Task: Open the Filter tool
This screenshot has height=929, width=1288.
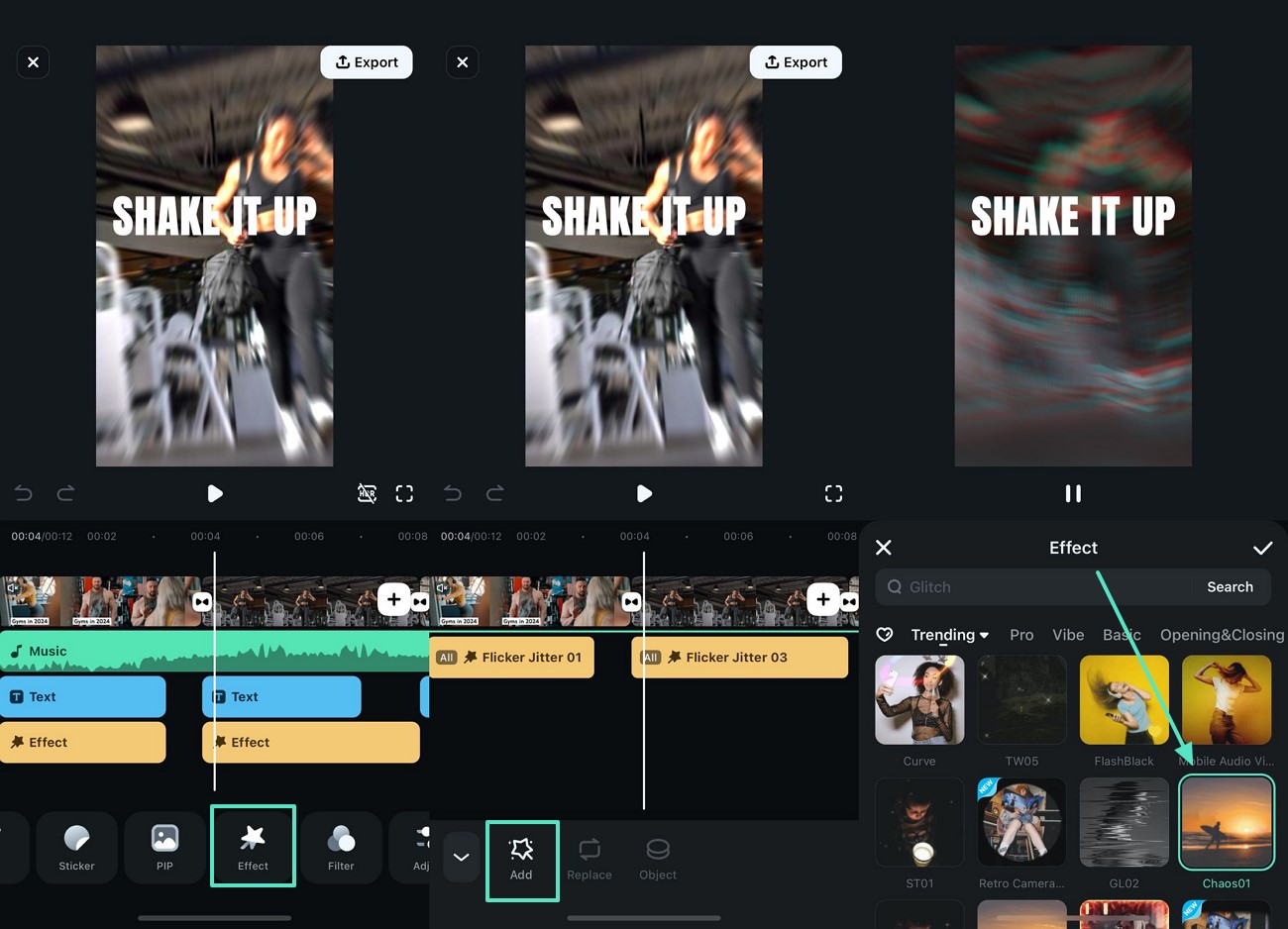Action: 341,847
